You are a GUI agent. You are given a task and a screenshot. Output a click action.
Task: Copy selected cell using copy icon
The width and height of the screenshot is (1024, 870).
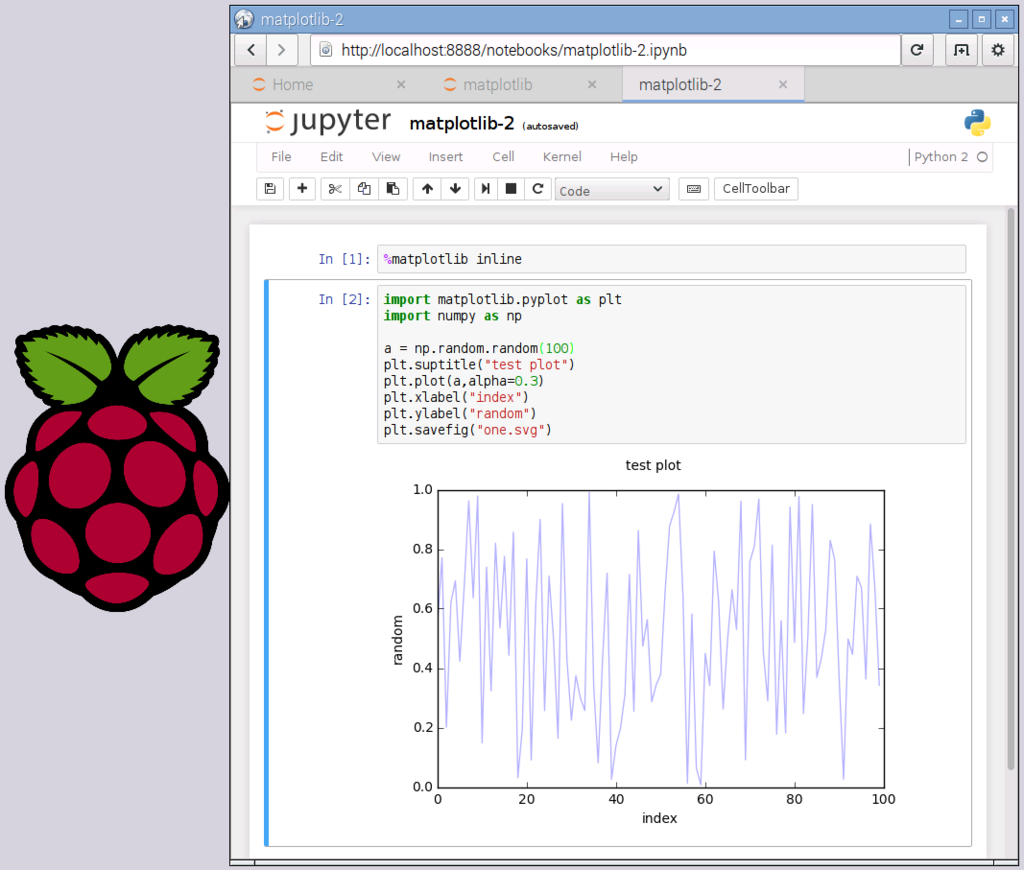point(364,189)
